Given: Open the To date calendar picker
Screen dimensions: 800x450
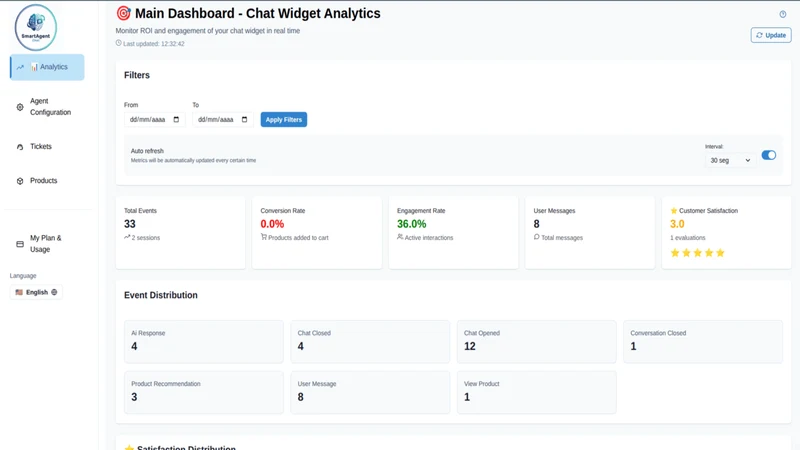Looking at the screenshot, I should coord(244,119).
